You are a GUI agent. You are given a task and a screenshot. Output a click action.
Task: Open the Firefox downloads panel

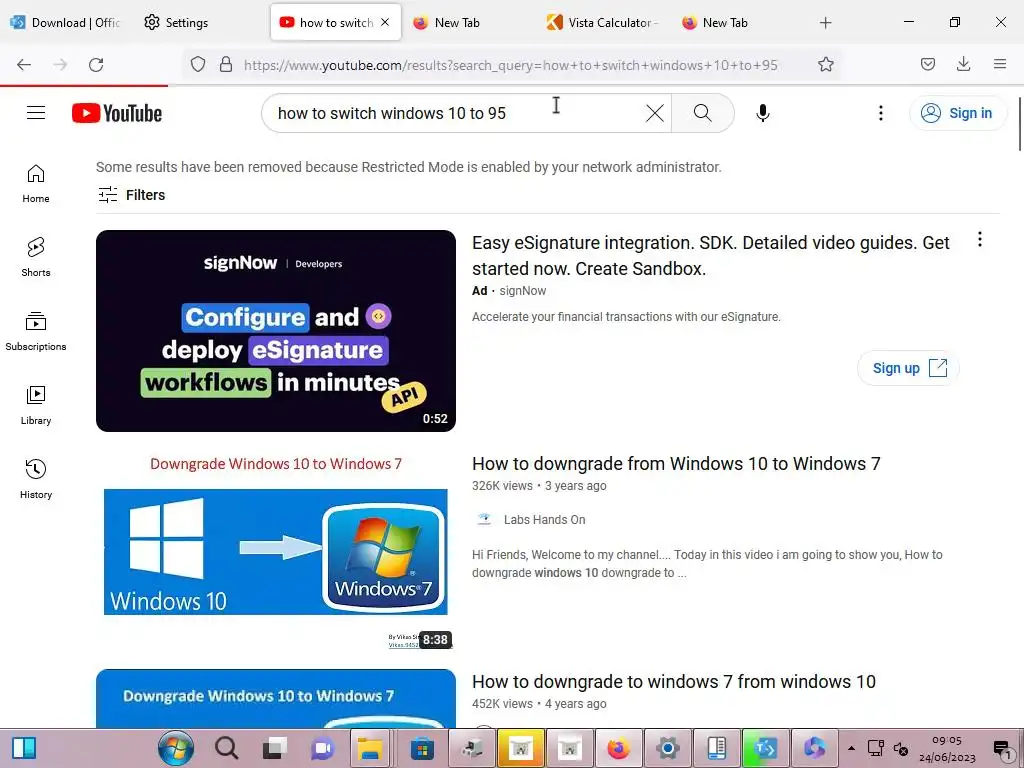point(963,64)
